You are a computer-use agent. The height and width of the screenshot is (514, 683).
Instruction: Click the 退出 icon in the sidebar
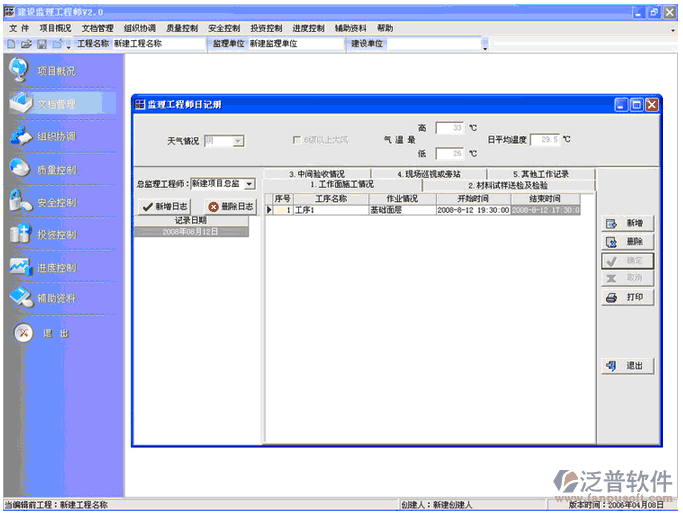22,334
